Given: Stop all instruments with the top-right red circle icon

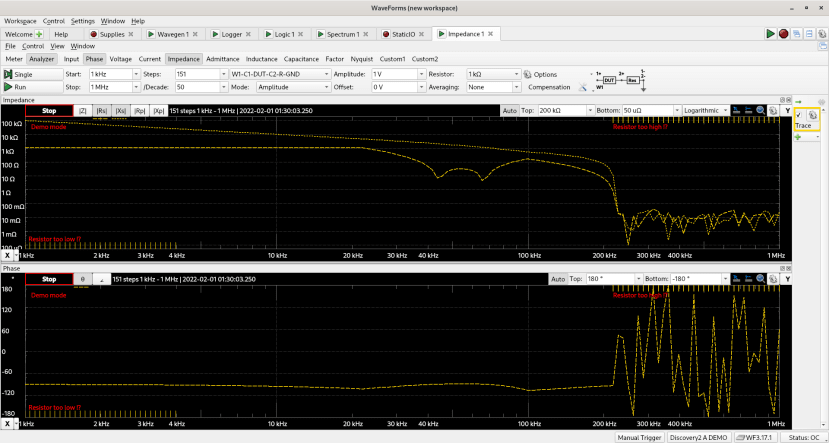Looking at the screenshot, I should (784, 34).
